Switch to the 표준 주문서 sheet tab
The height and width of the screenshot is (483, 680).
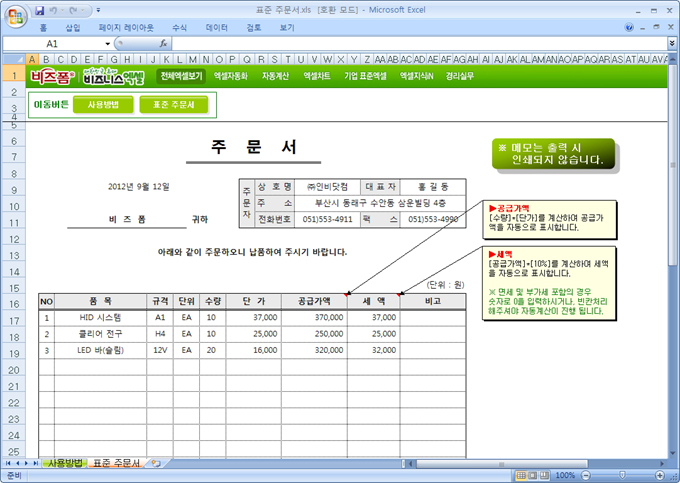(117, 463)
